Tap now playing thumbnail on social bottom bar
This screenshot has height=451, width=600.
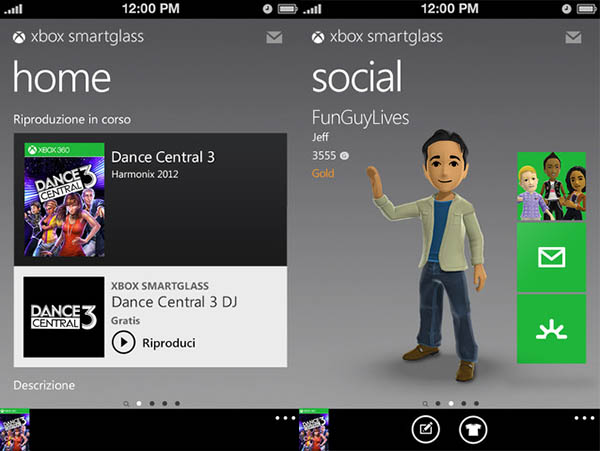click(313, 430)
